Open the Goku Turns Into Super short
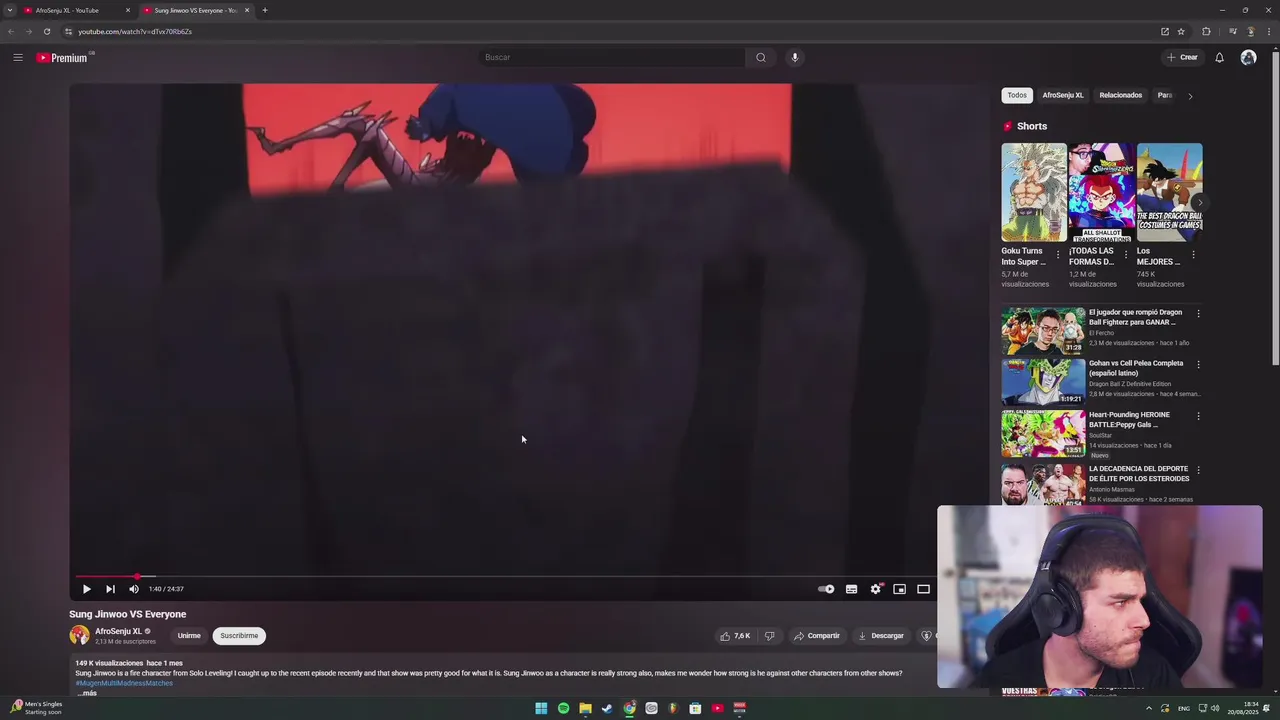 (x=1034, y=192)
